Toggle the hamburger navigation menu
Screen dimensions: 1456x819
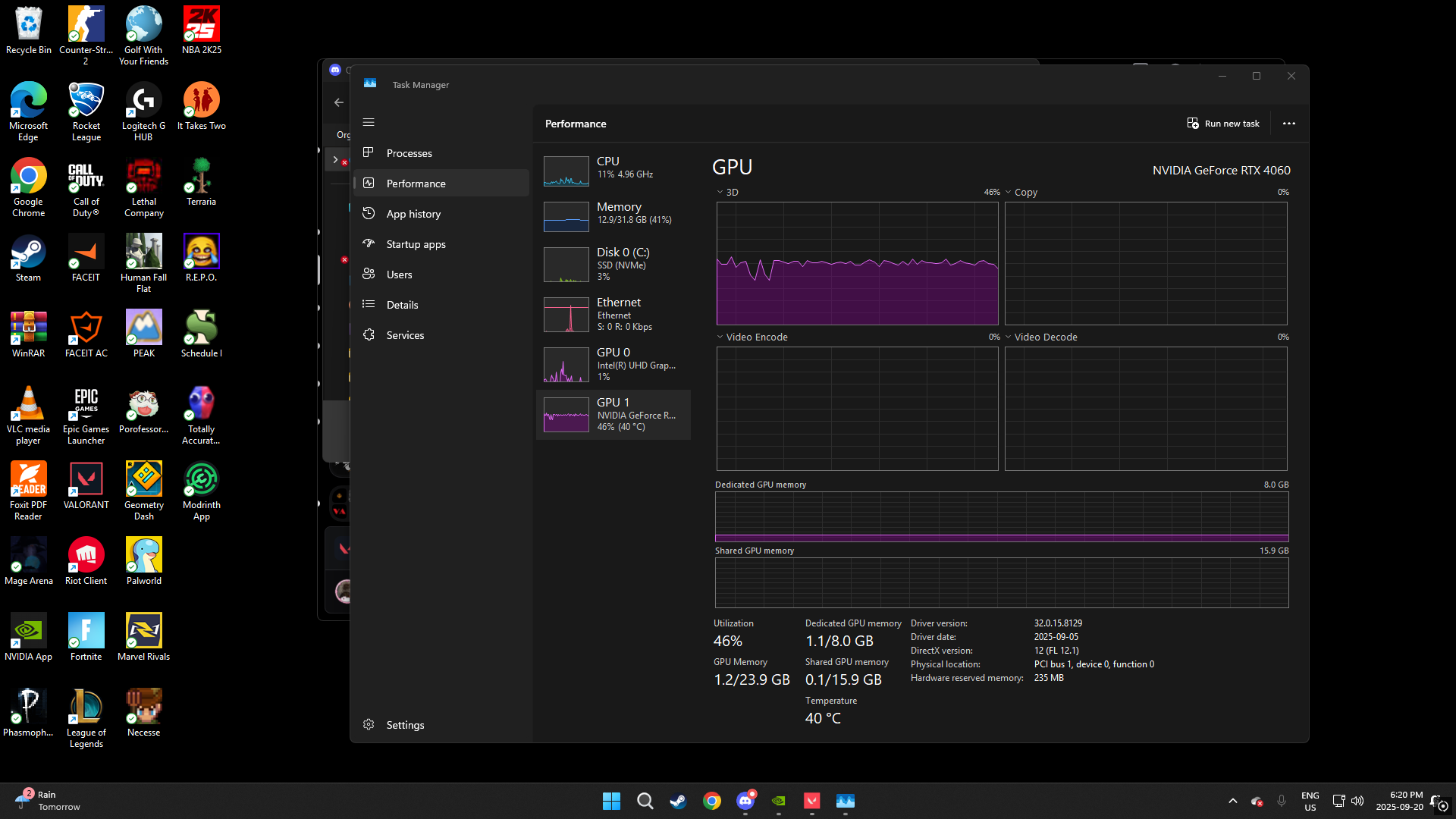(x=369, y=122)
